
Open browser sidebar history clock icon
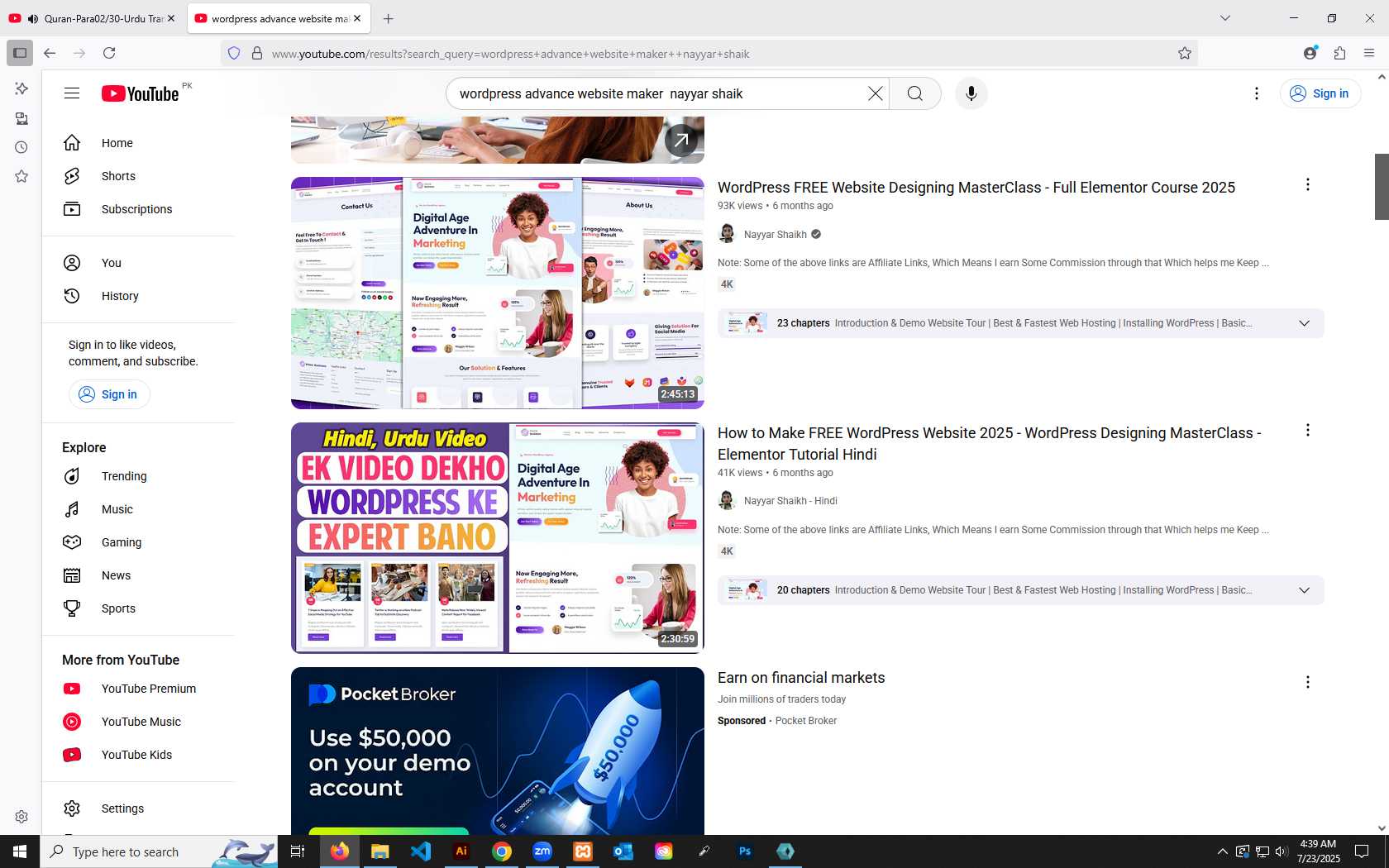[x=21, y=147]
